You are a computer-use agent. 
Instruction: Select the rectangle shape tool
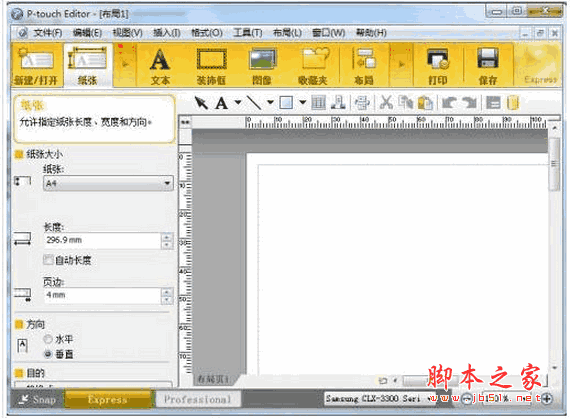(286, 103)
